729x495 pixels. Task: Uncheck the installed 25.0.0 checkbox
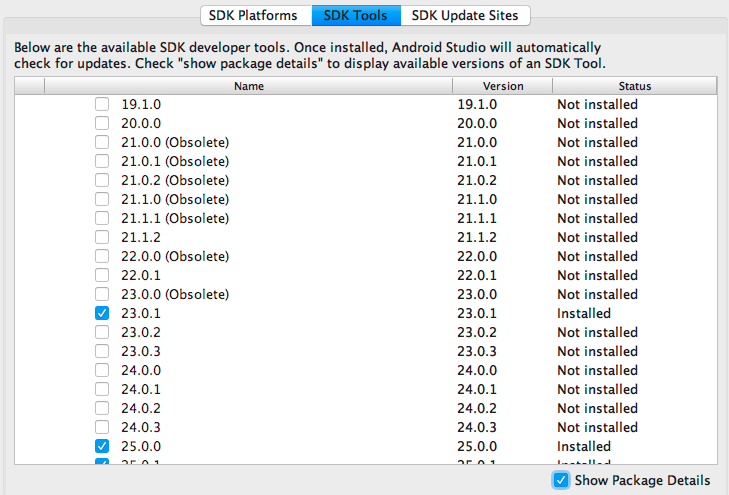(x=102, y=446)
